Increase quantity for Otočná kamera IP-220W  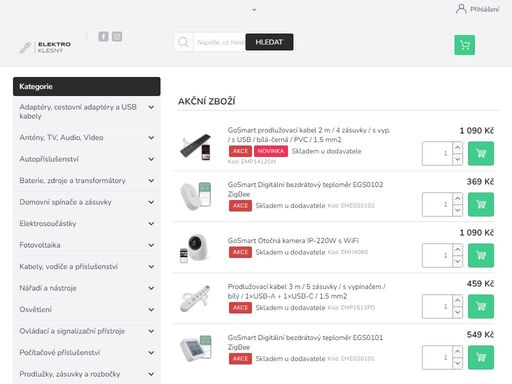tap(458, 249)
